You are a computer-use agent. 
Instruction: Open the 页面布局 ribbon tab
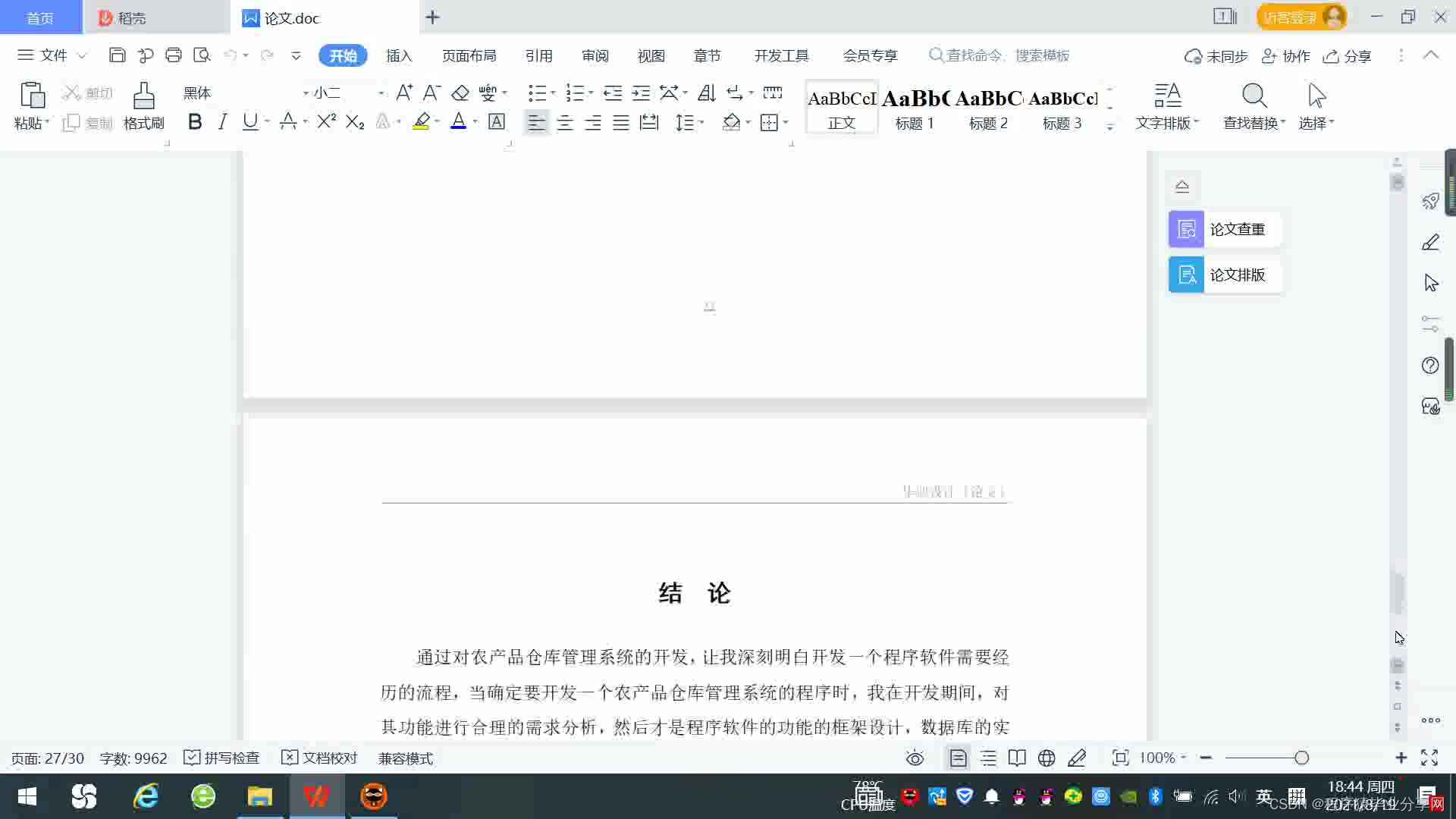coord(469,55)
